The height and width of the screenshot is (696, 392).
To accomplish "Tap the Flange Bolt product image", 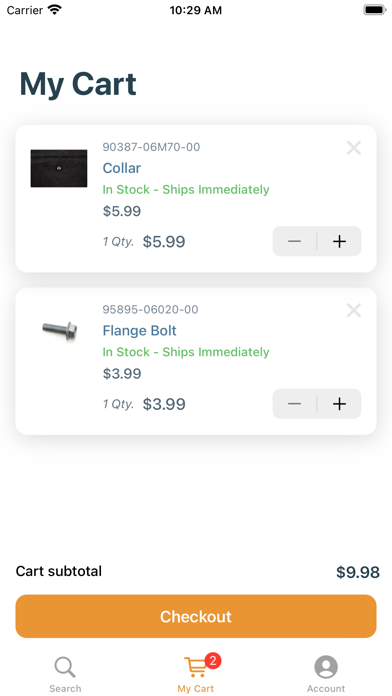I will coord(59,331).
